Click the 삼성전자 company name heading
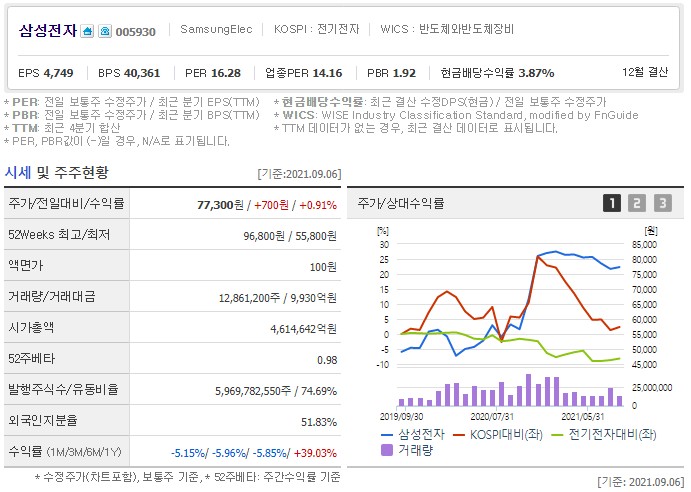Viewport: 691px width, 492px height. tap(48, 30)
